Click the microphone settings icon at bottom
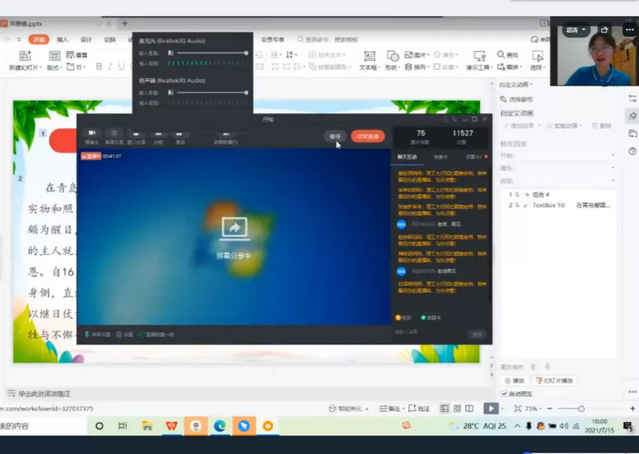Viewport: 639px width, 454px height. 89,334
